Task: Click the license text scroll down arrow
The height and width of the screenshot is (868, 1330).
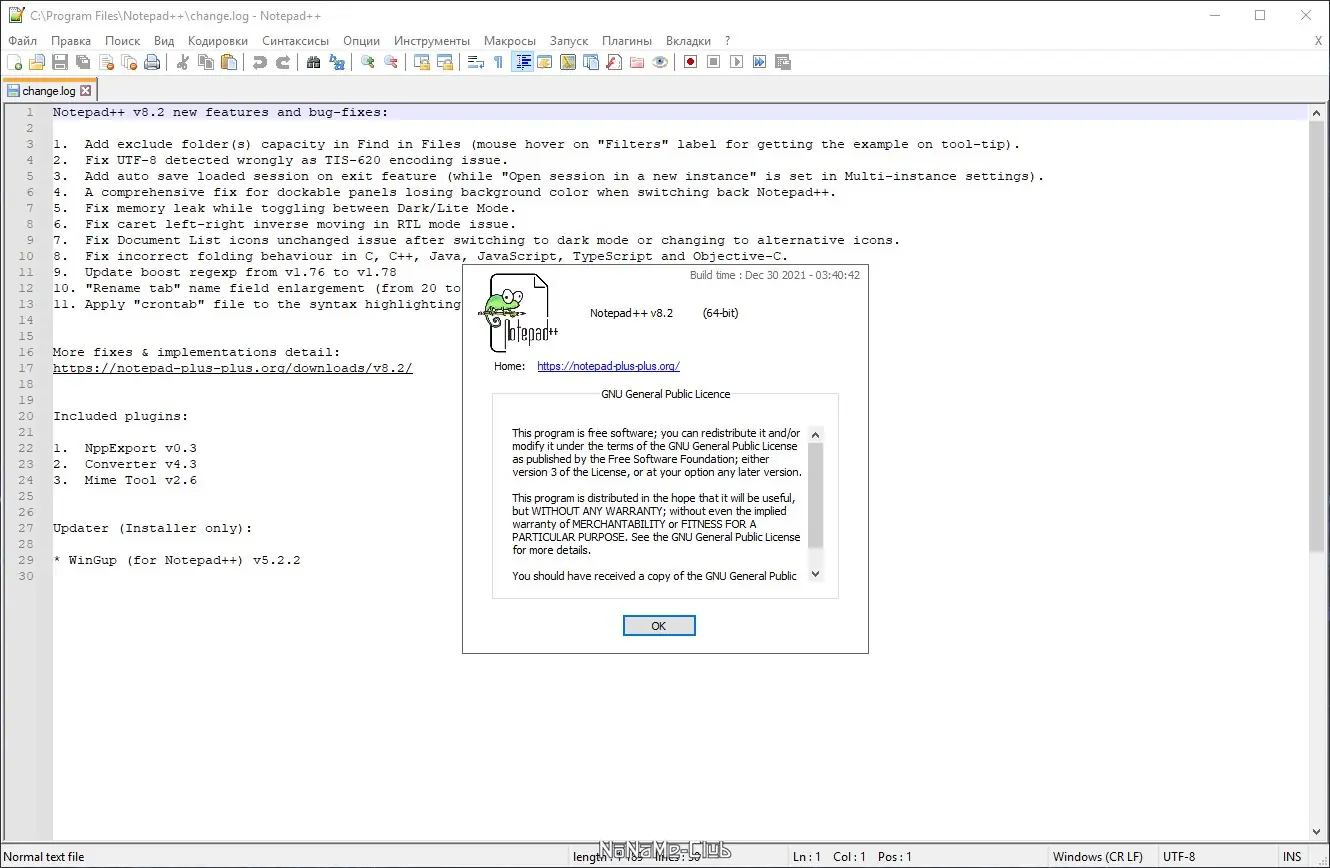Action: [x=816, y=574]
